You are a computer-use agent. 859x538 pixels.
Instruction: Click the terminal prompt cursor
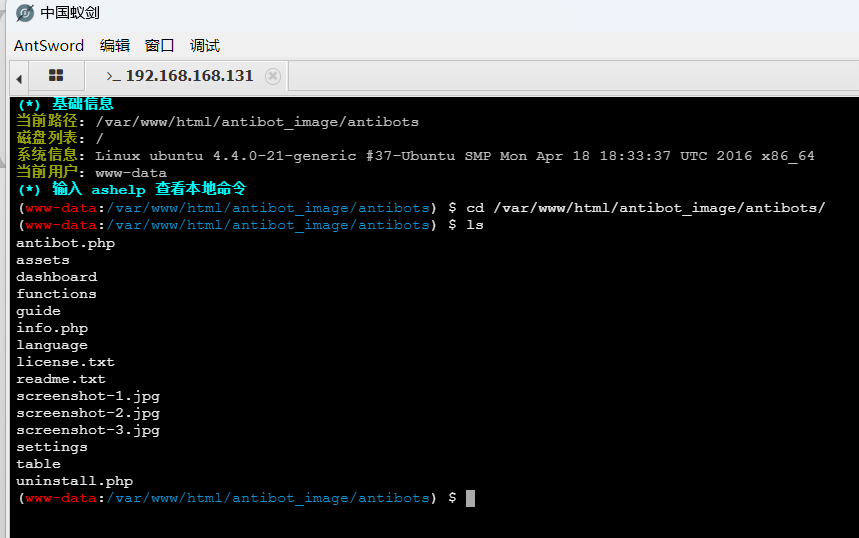471,498
